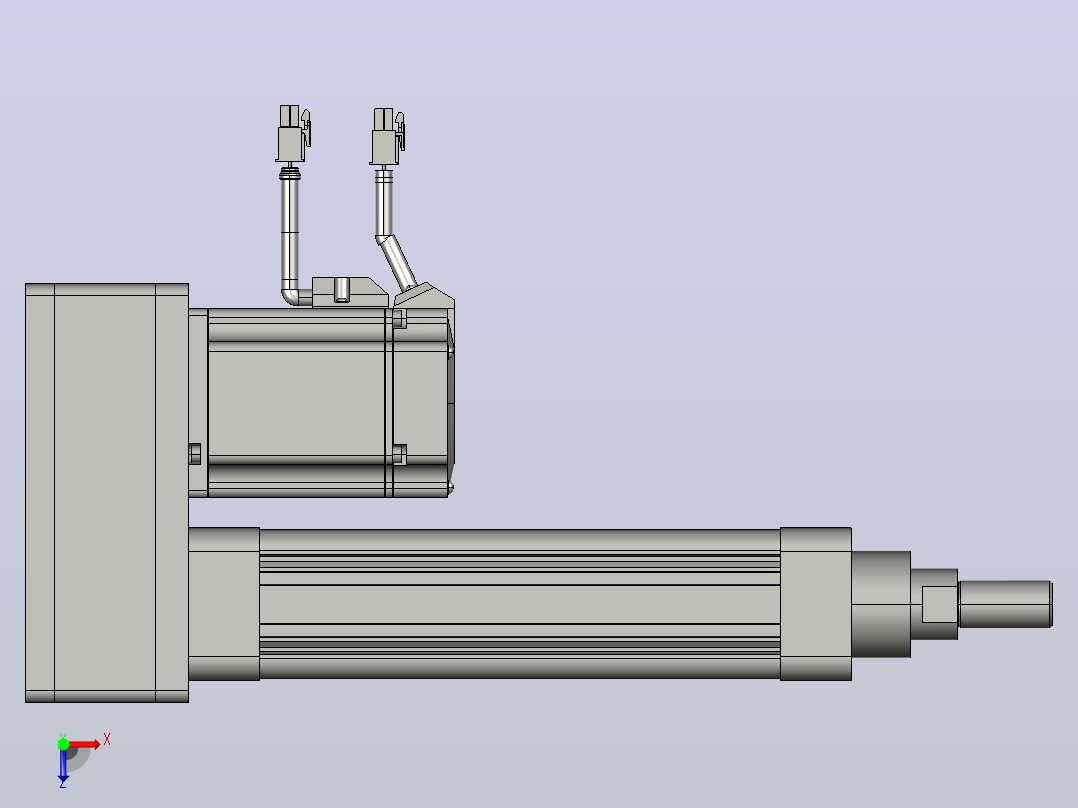Click the green Y axis dot on triad
The image size is (1078, 808).
click(x=63, y=744)
